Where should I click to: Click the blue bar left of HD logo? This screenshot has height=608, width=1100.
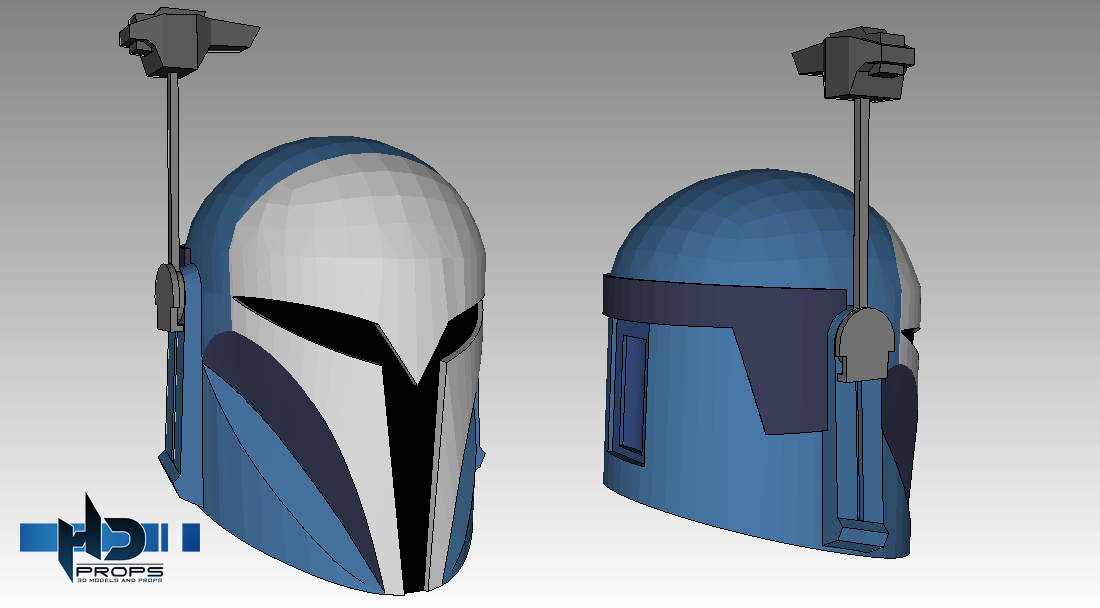click(40, 536)
